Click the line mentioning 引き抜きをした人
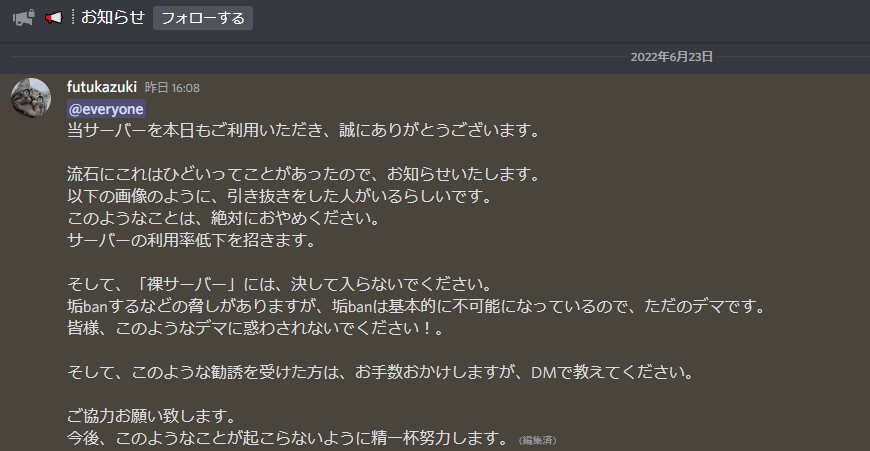This screenshot has height=451, width=870. tap(280, 196)
